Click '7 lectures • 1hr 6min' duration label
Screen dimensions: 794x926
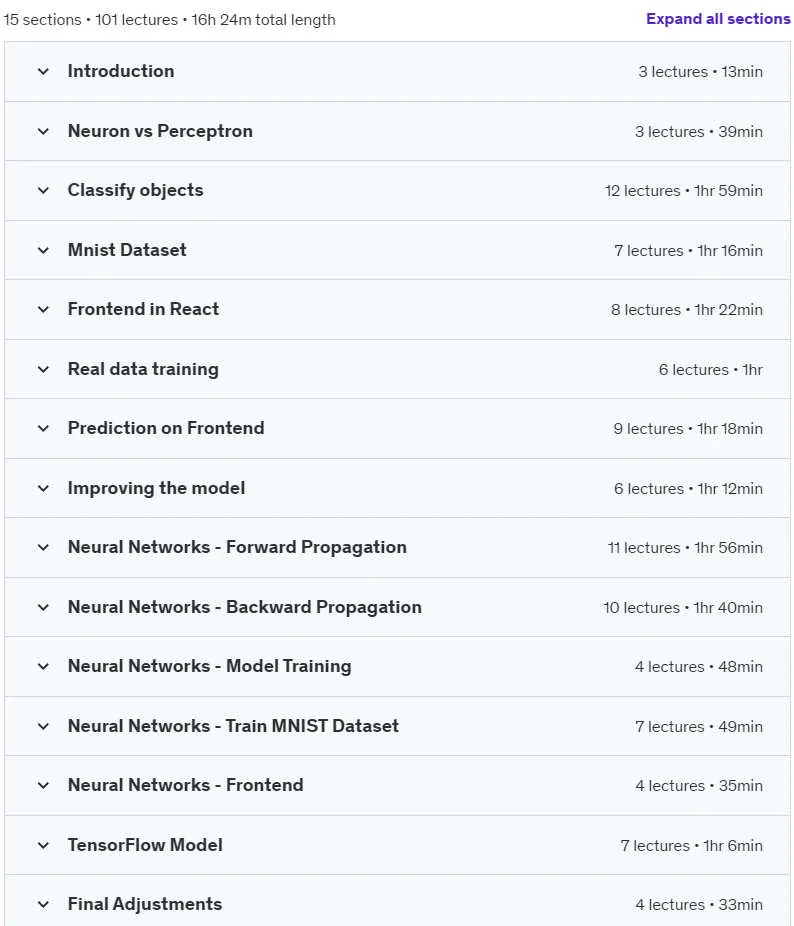(691, 846)
